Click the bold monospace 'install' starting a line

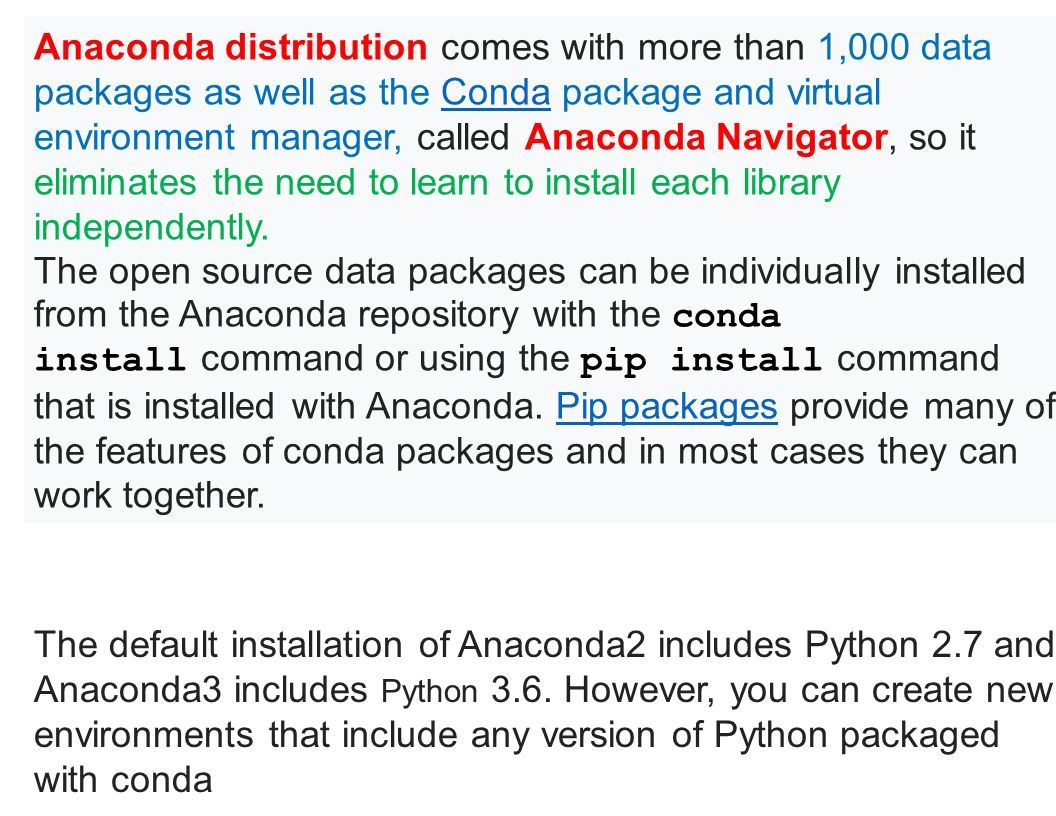110,360
